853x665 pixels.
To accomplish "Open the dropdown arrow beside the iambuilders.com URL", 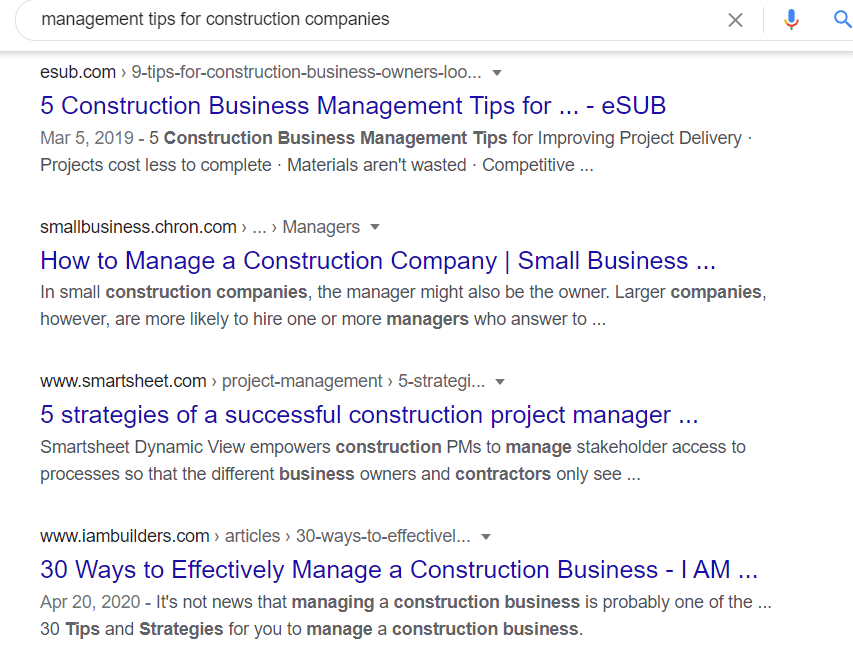I will coord(485,536).
